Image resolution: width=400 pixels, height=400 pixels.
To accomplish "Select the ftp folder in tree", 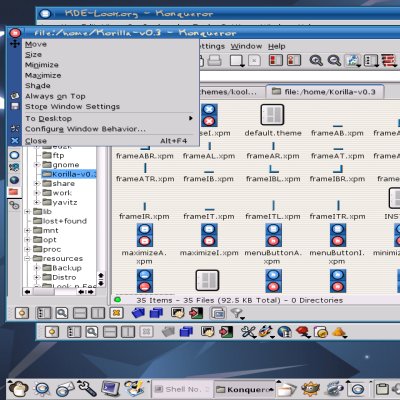I will (x=53, y=155).
